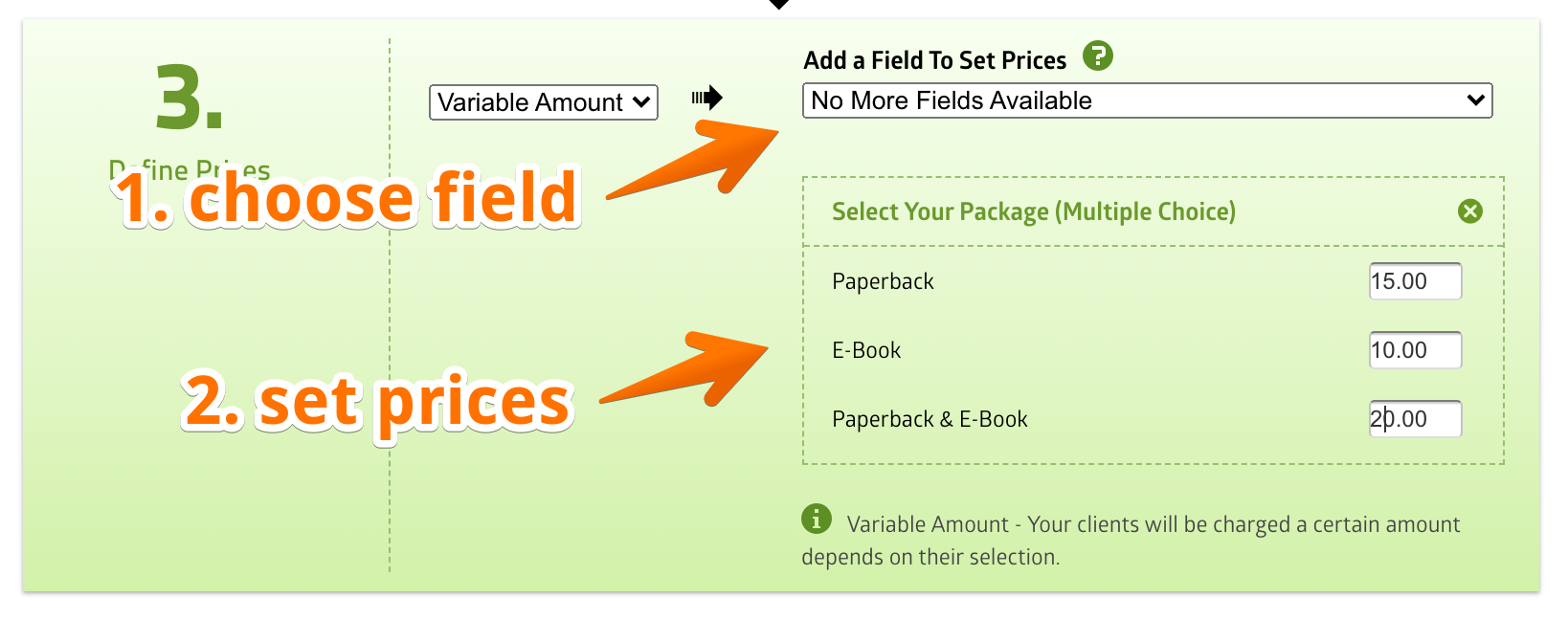1568x620 pixels.
Task: Click the Variable Amount description text
Action: click(x=1130, y=540)
